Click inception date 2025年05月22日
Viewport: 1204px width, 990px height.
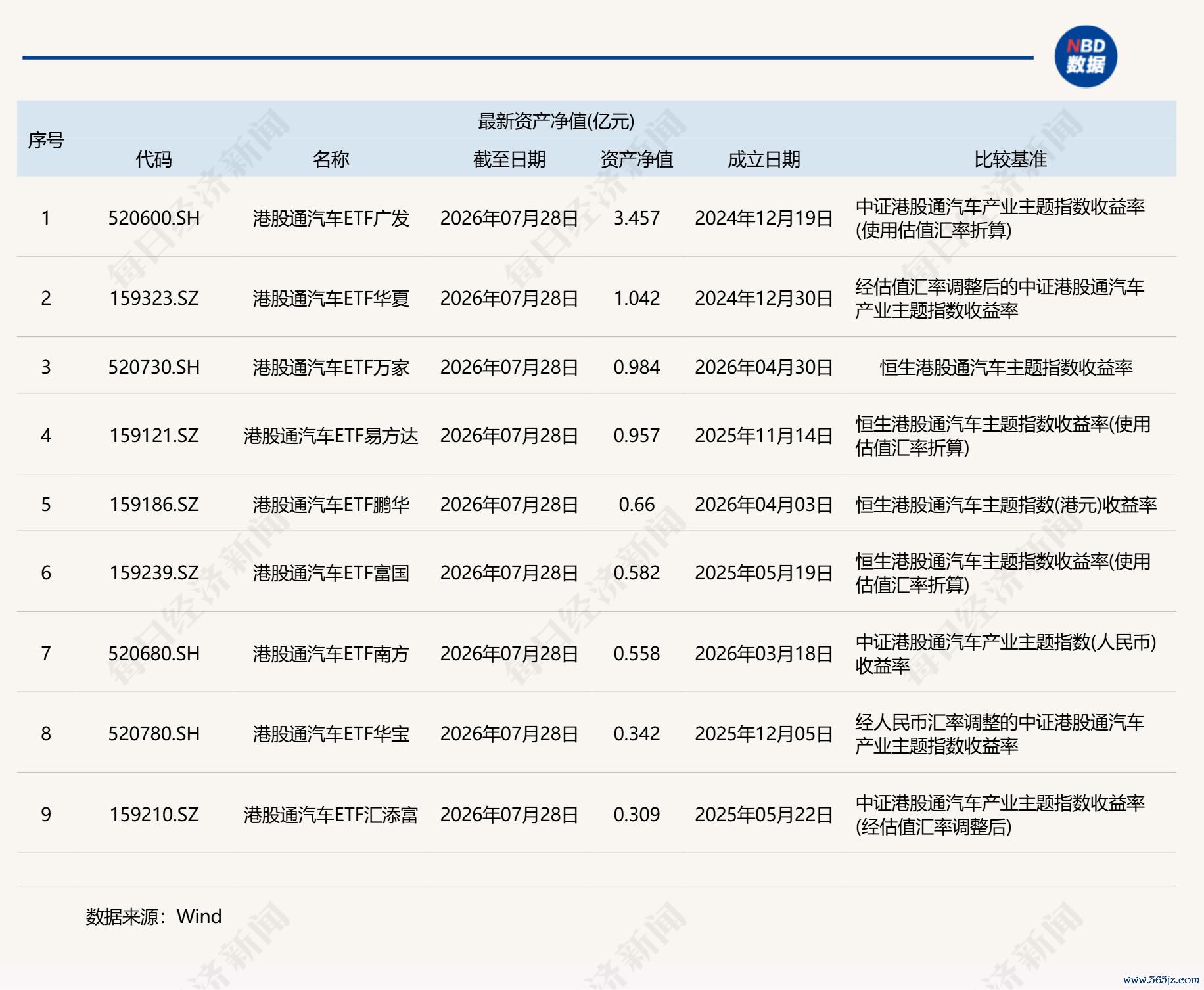764,814
